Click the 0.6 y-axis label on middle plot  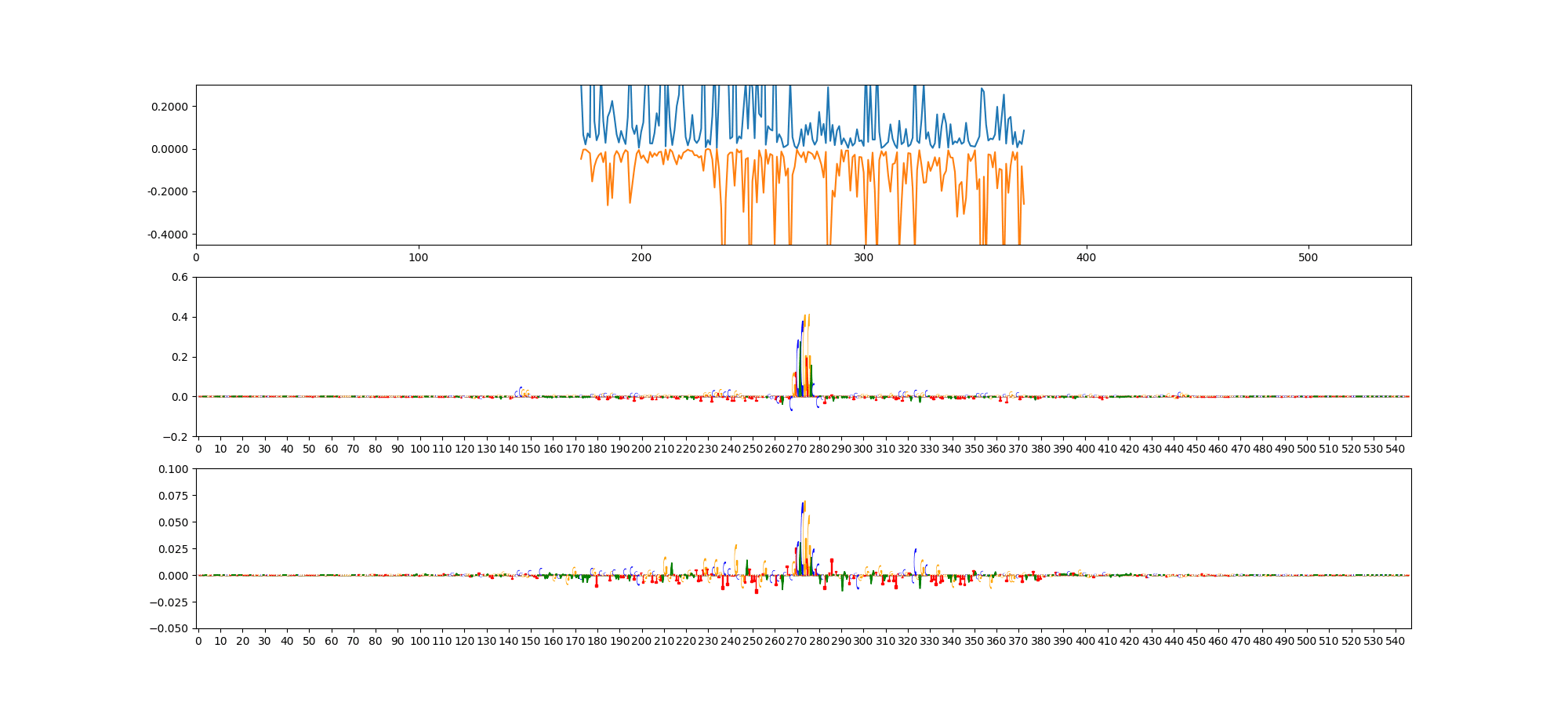tap(180, 277)
